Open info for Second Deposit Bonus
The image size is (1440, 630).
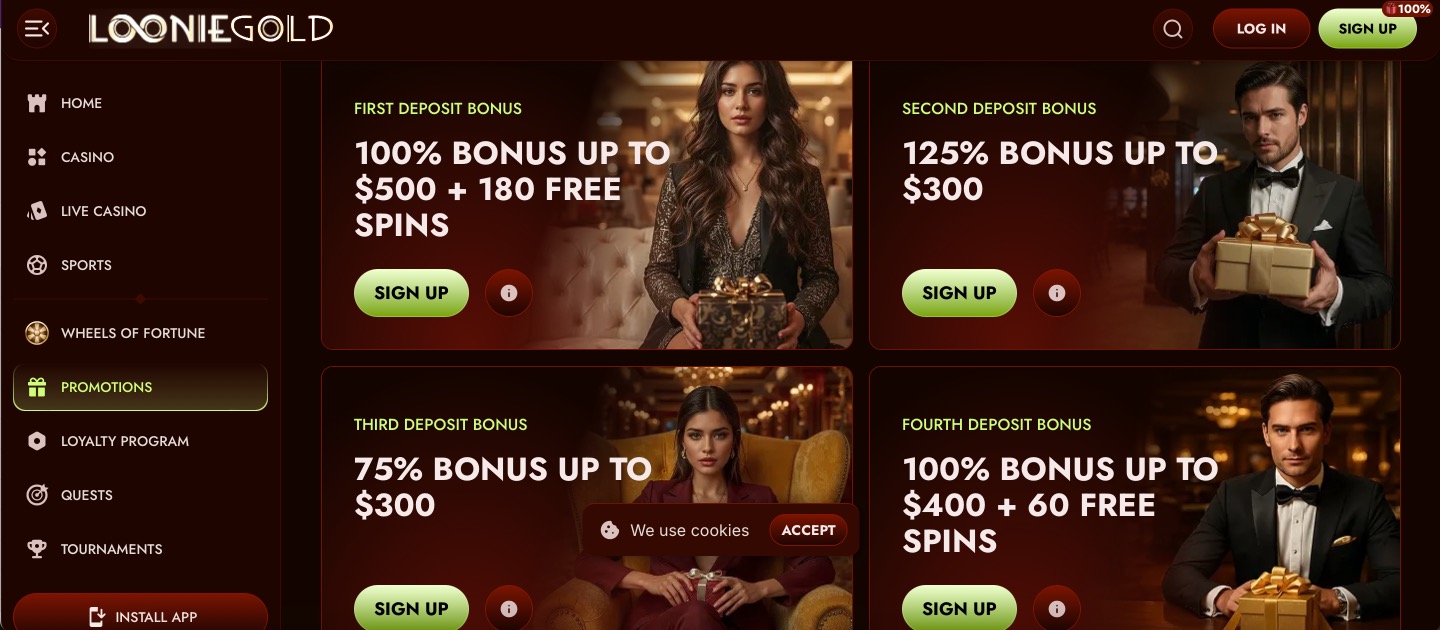pyautogui.click(x=1057, y=293)
